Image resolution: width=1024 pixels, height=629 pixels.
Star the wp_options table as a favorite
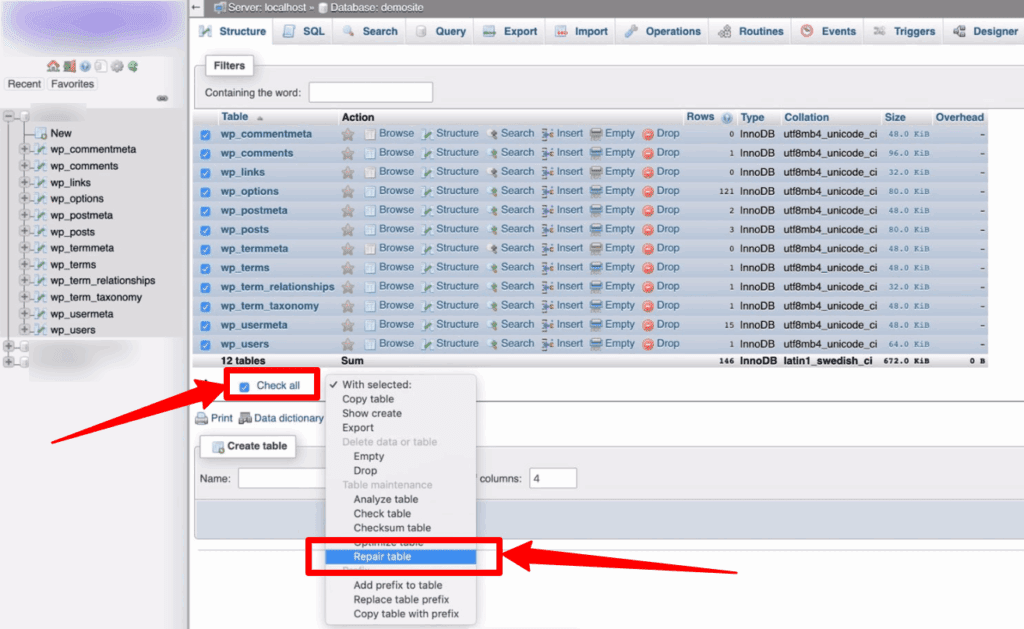[x=348, y=191]
